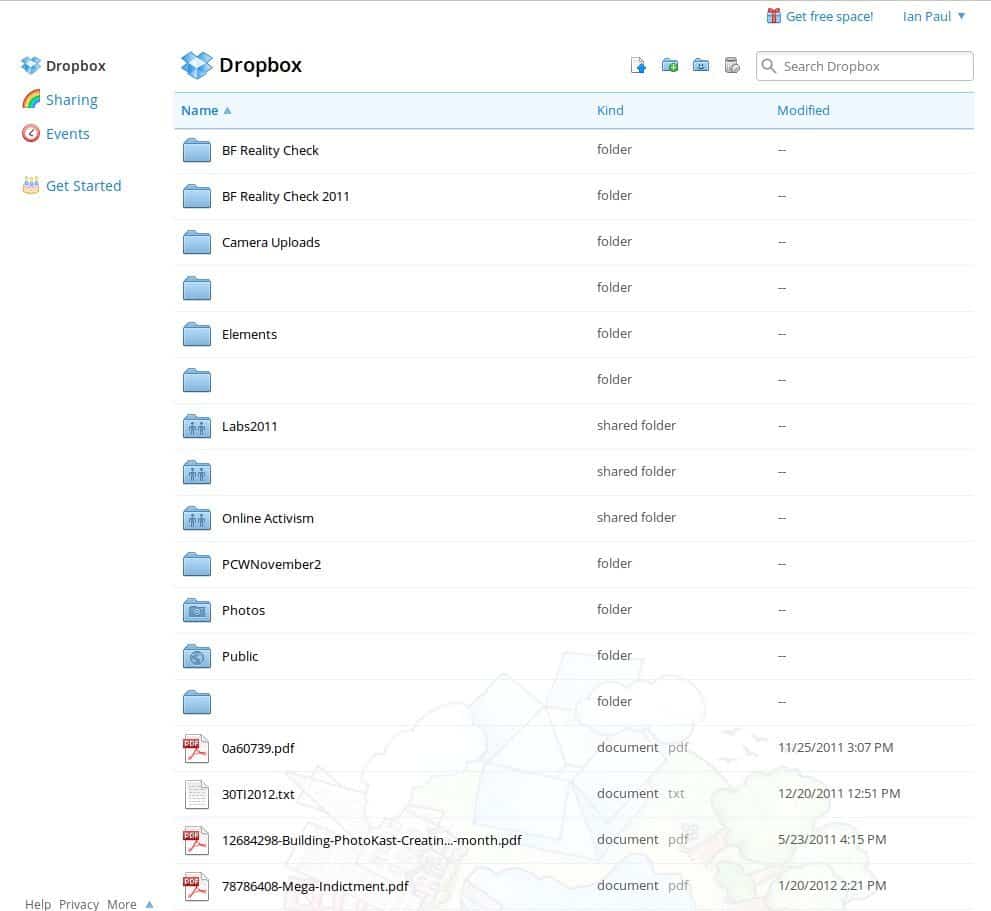The image size is (991, 911).
Task: Click the PCWNovember2 folder icon
Action: 197,564
